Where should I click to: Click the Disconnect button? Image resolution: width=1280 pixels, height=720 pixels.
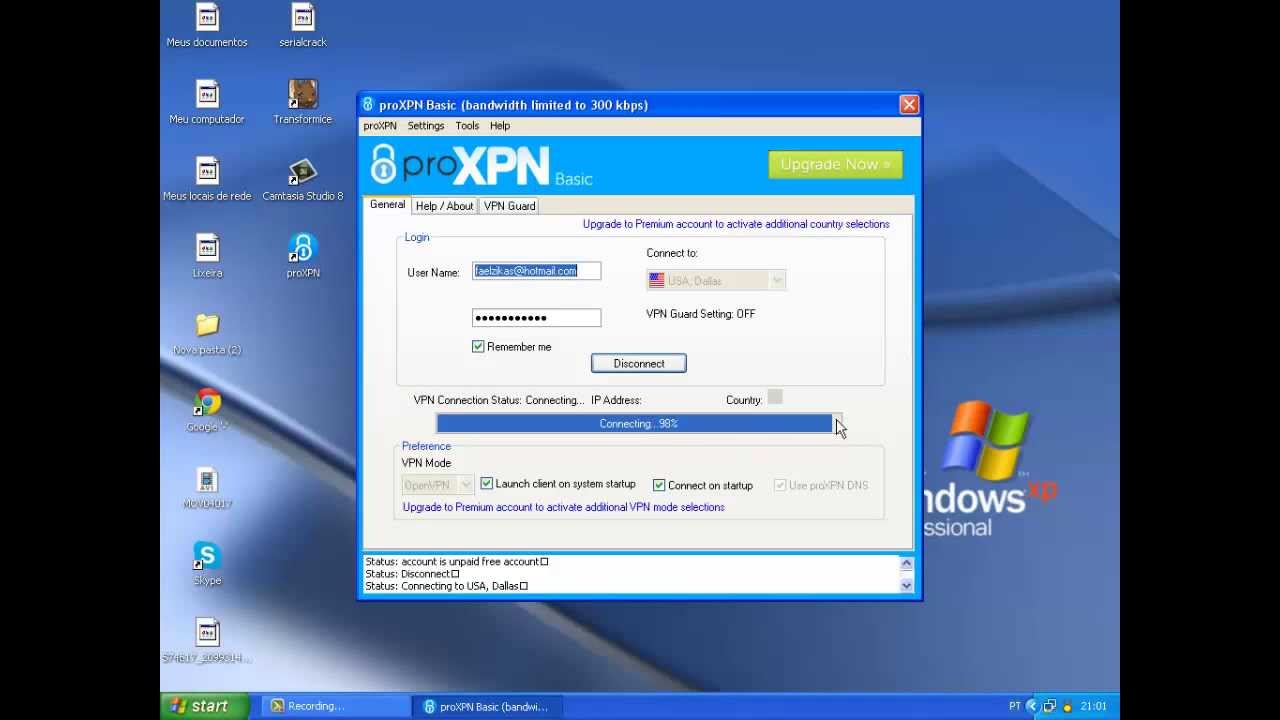click(x=638, y=363)
